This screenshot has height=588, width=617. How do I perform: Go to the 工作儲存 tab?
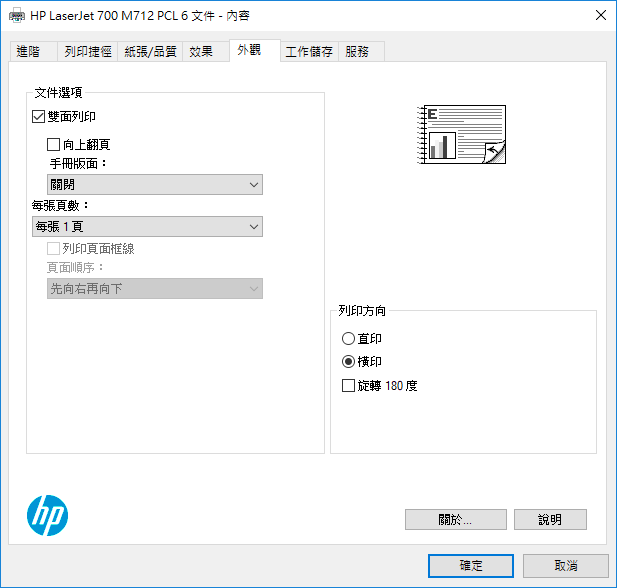[309, 52]
